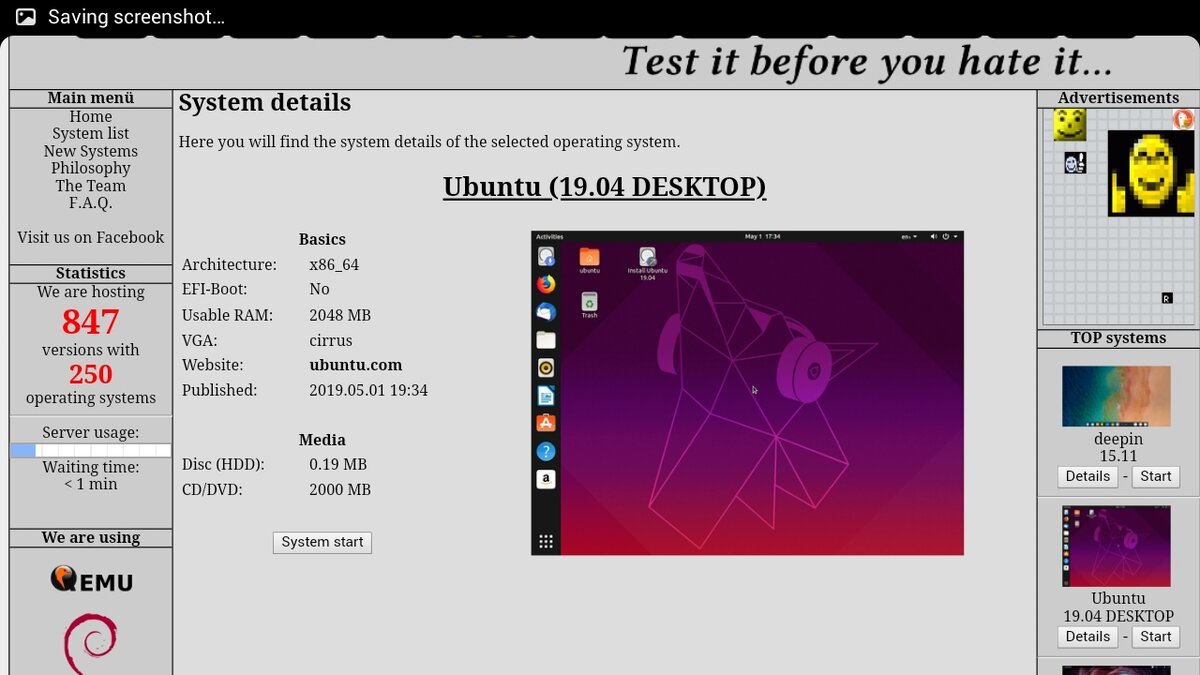
Task: Select the Trash desktop icon in the screenshot
Action: tap(590, 305)
